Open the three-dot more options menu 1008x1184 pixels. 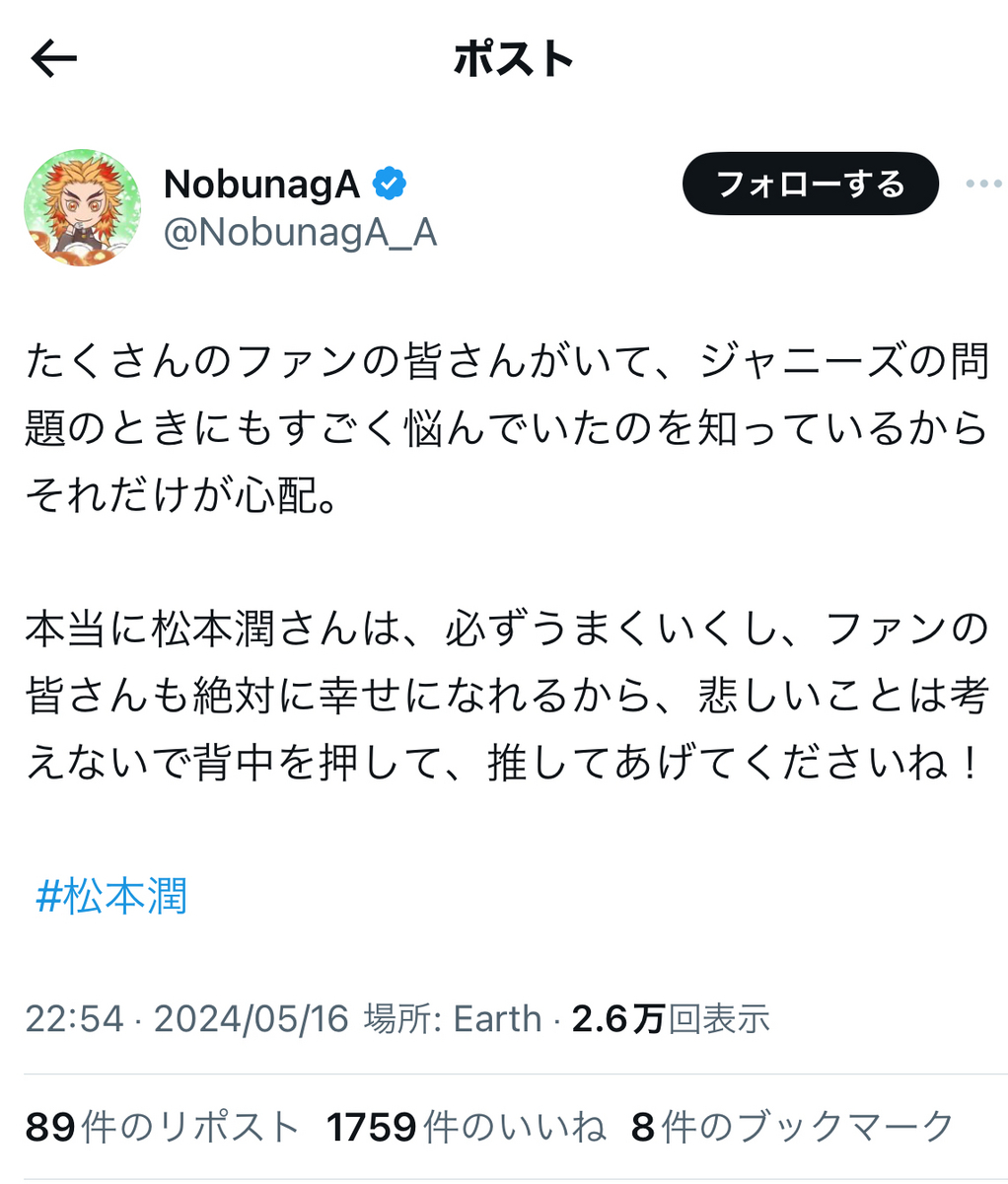[x=983, y=185]
